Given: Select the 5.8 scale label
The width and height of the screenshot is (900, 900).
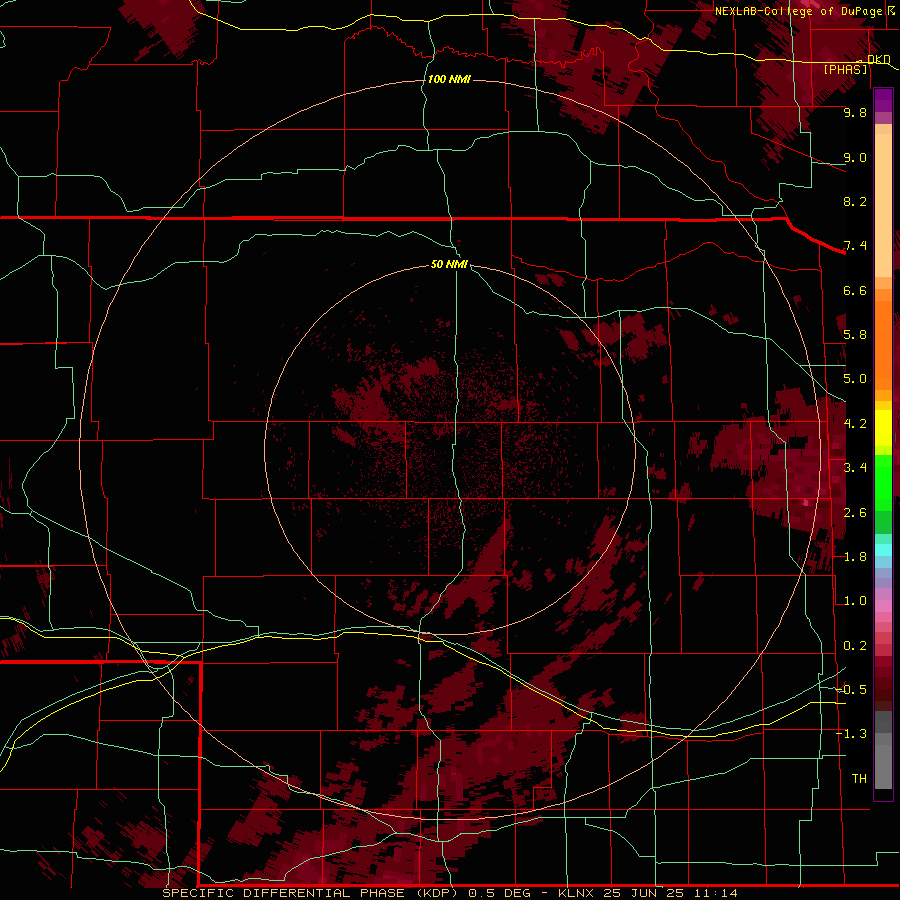Looking at the screenshot, I should [855, 335].
